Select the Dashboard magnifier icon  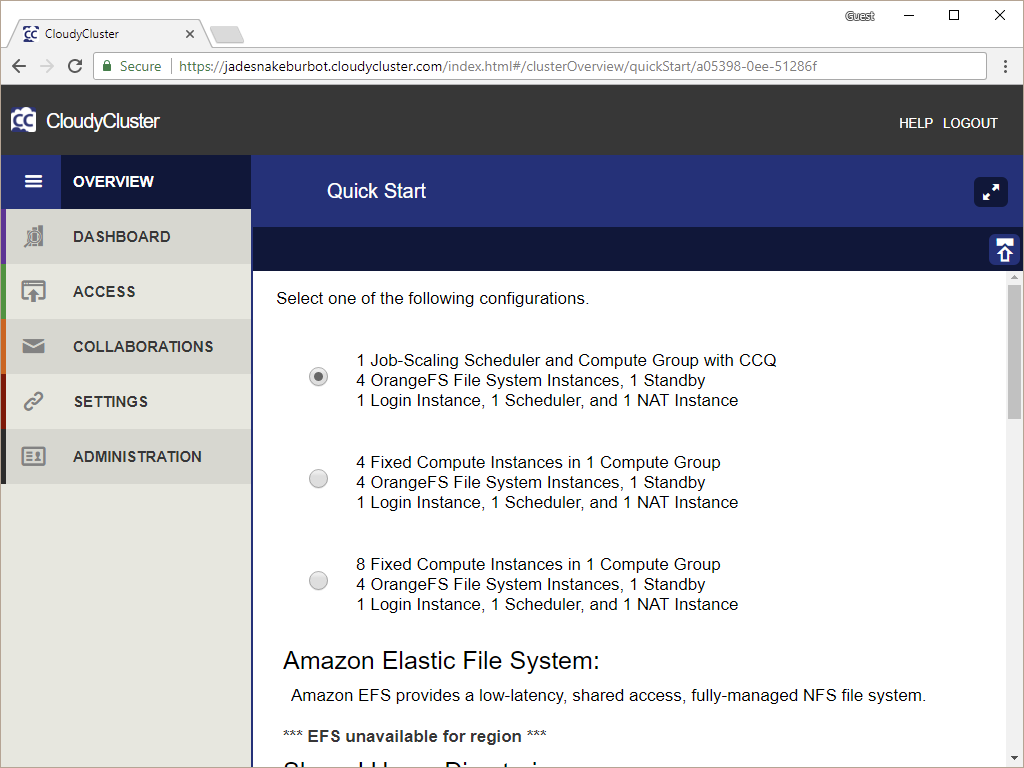click(x=31, y=236)
